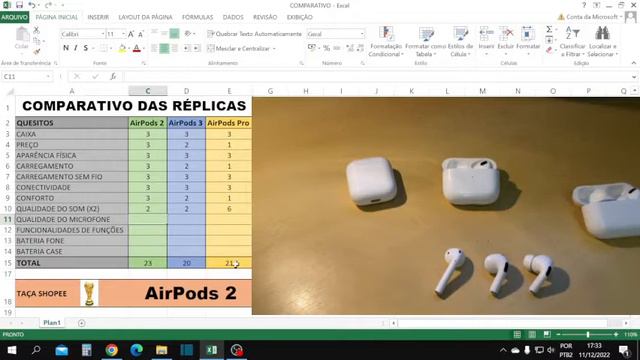This screenshot has height=360, width=640.
Task: Open File Explorer from the taskbar
Action: click(162, 350)
